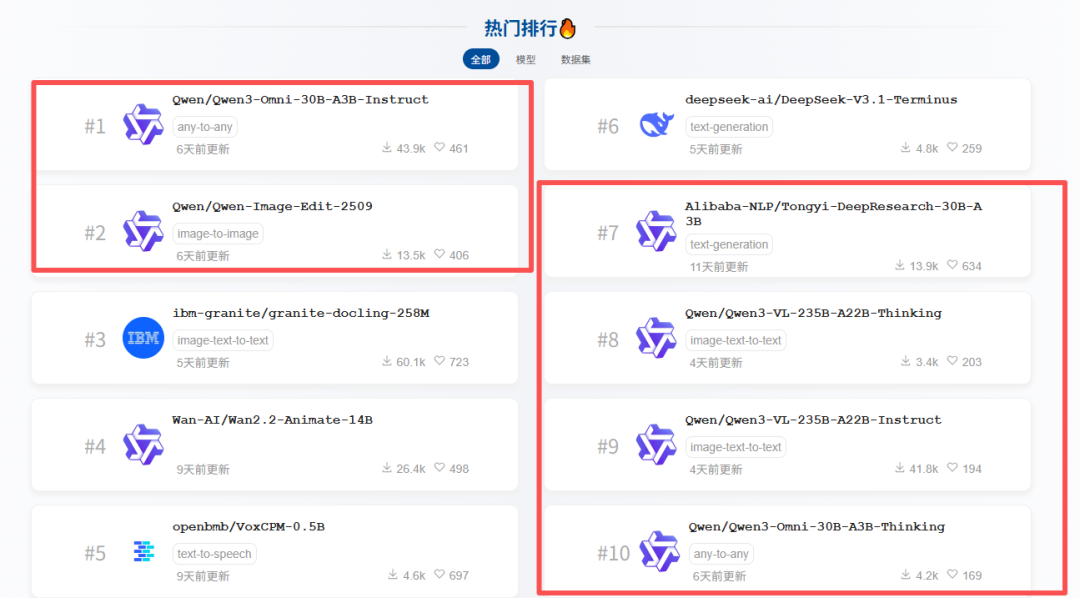The width and height of the screenshot is (1080, 598).
Task: Click any-to-any tag on #10 card
Action: [721, 554]
